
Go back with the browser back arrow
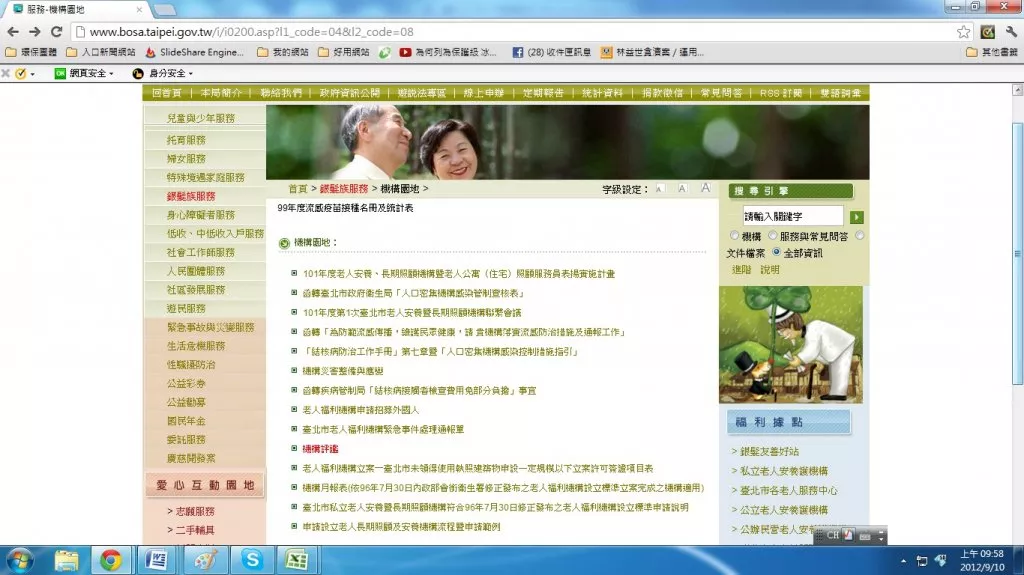[x=12, y=31]
